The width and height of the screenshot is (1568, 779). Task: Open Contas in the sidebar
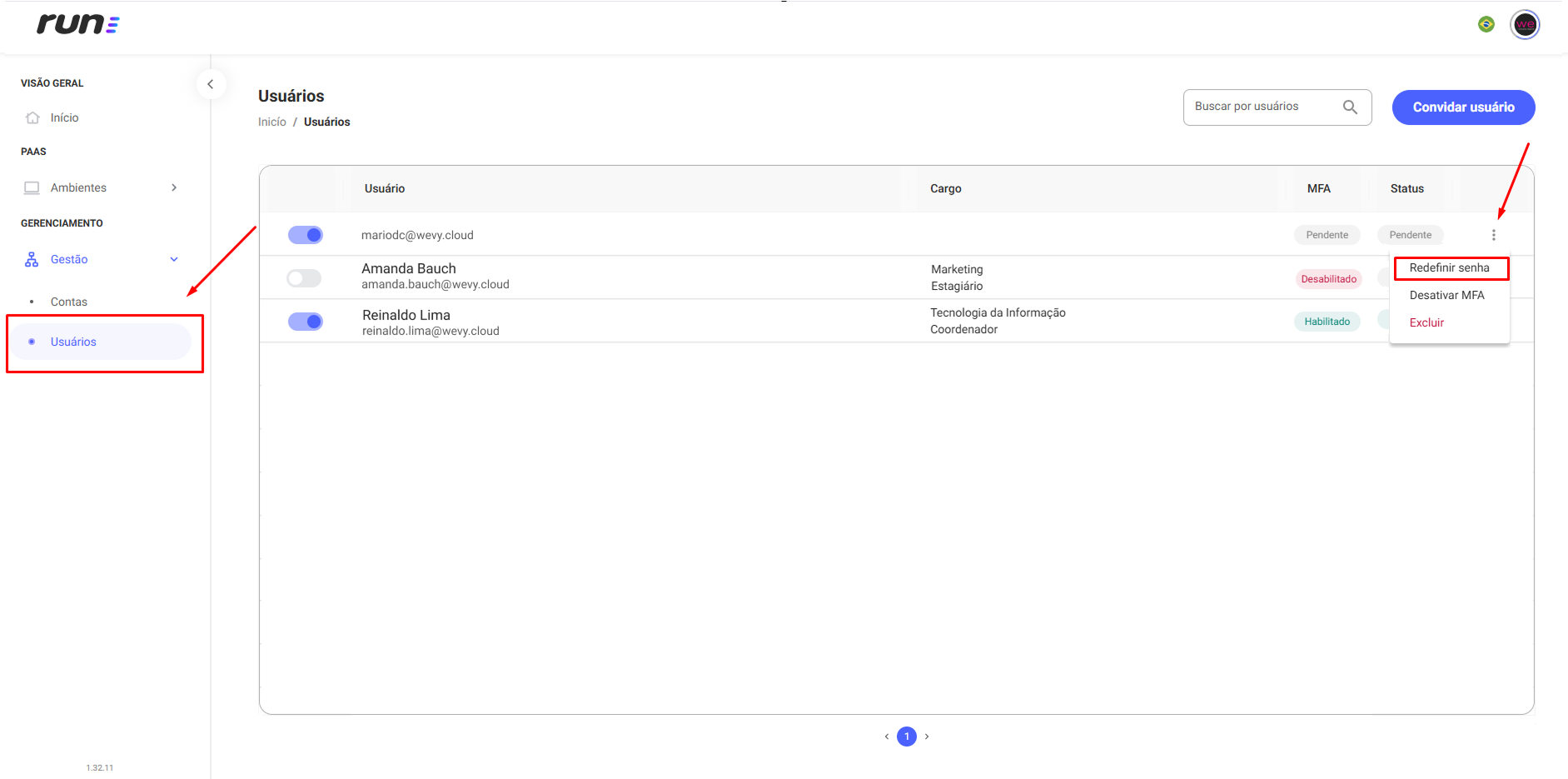coord(69,302)
